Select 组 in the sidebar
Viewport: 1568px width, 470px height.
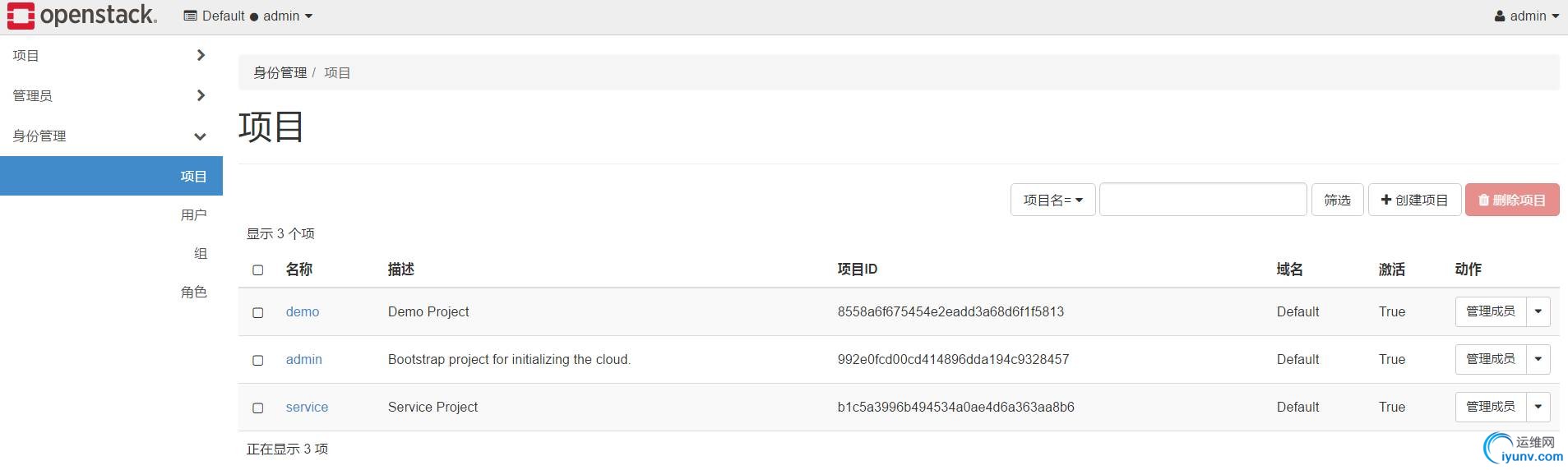coord(200,254)
